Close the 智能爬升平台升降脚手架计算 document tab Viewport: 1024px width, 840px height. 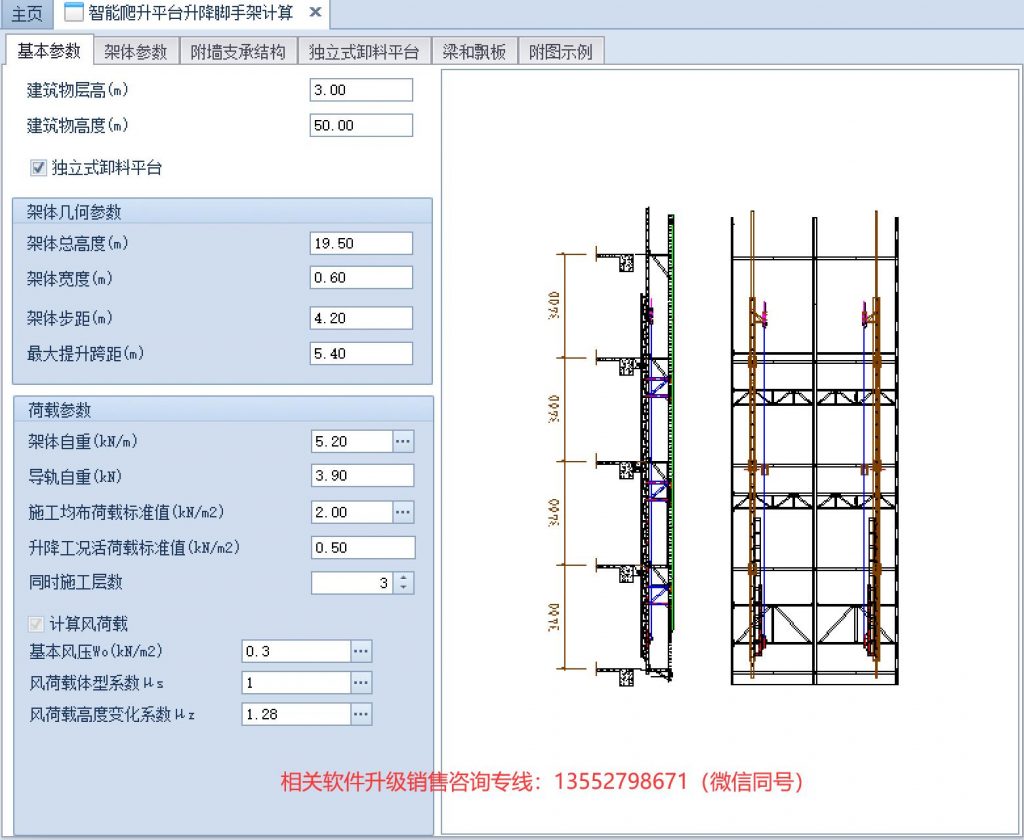point(315,12)
